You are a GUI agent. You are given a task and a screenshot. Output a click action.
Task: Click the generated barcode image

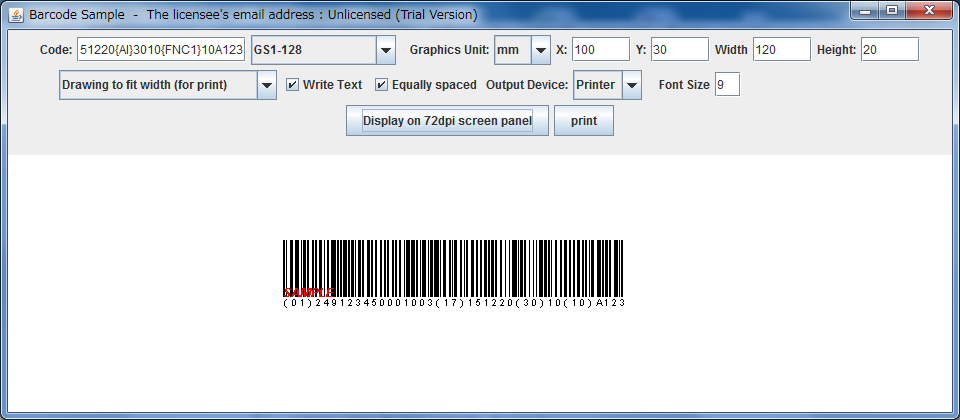(x=453, y=268)
